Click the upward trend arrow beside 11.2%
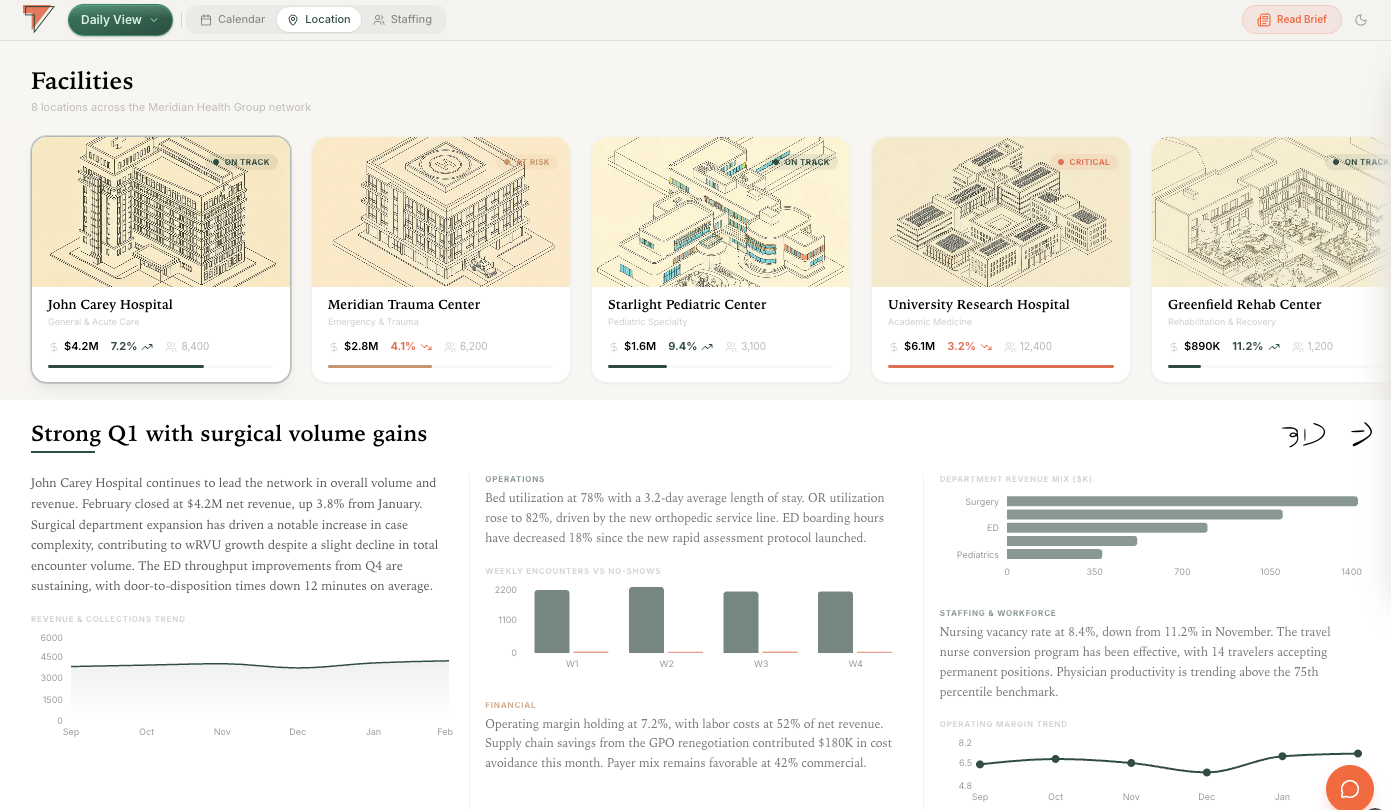 1275,347
